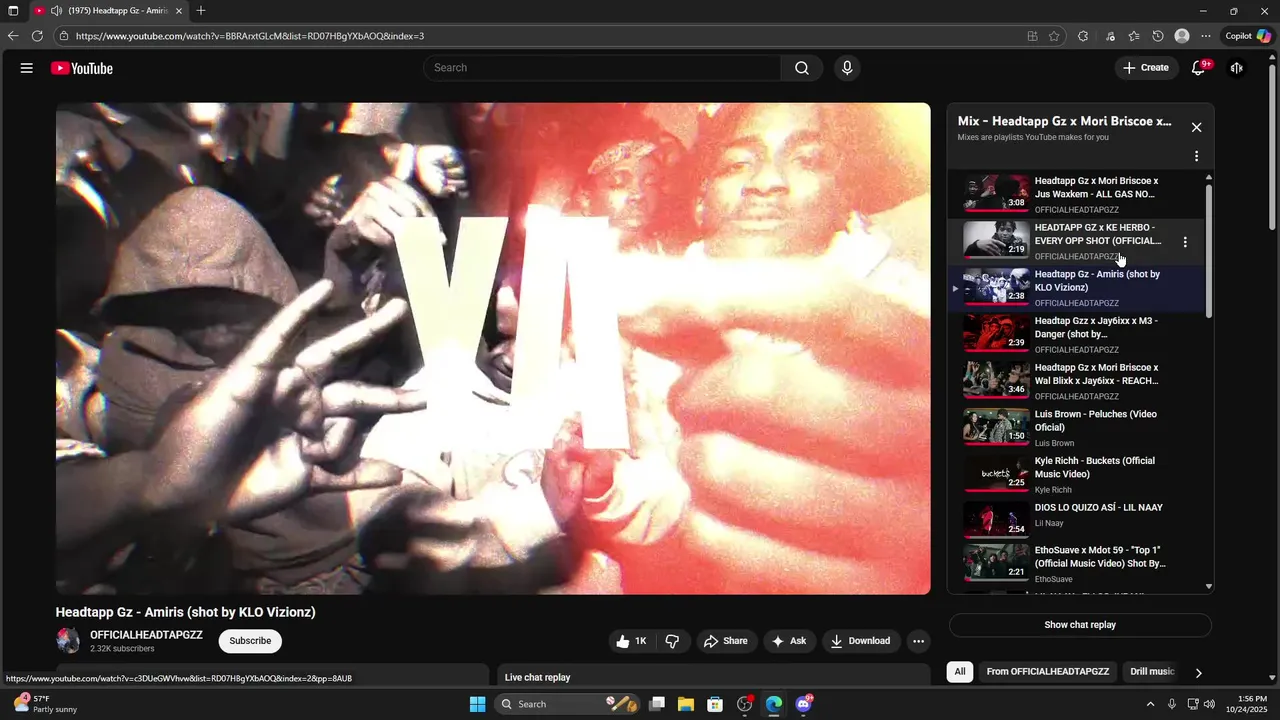Image resolution: width=1280 pixels, height=720 pixels.
Task: Like the Headtapp Gz Amiris video
Action: (x=632, y=641)
